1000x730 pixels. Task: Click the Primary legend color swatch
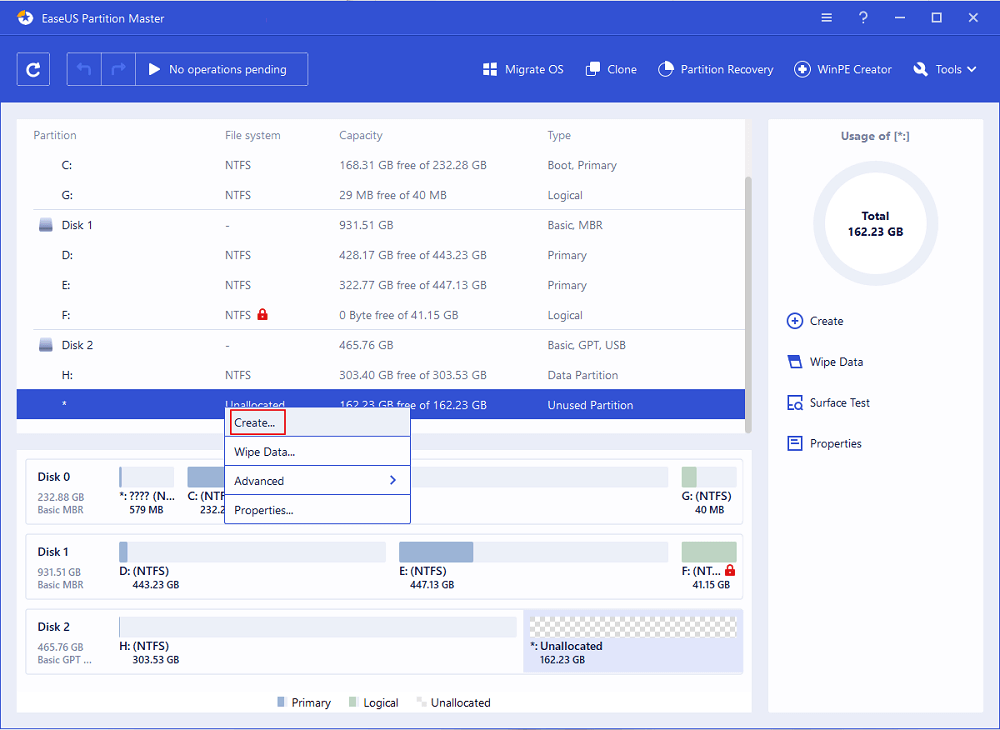[x=281, y=702]
